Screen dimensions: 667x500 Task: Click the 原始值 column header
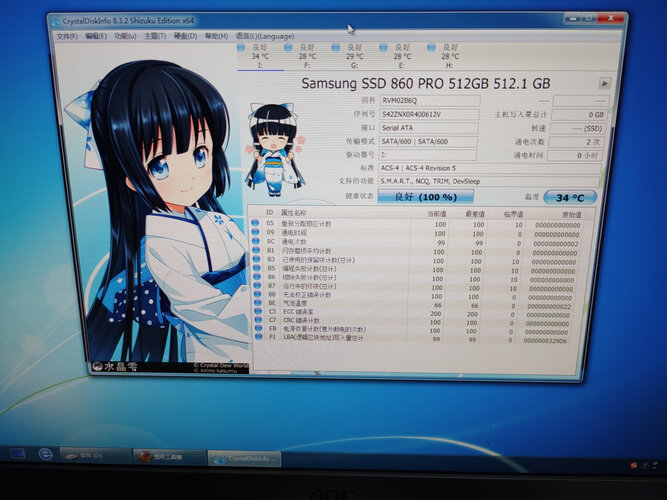click(571, 215)
